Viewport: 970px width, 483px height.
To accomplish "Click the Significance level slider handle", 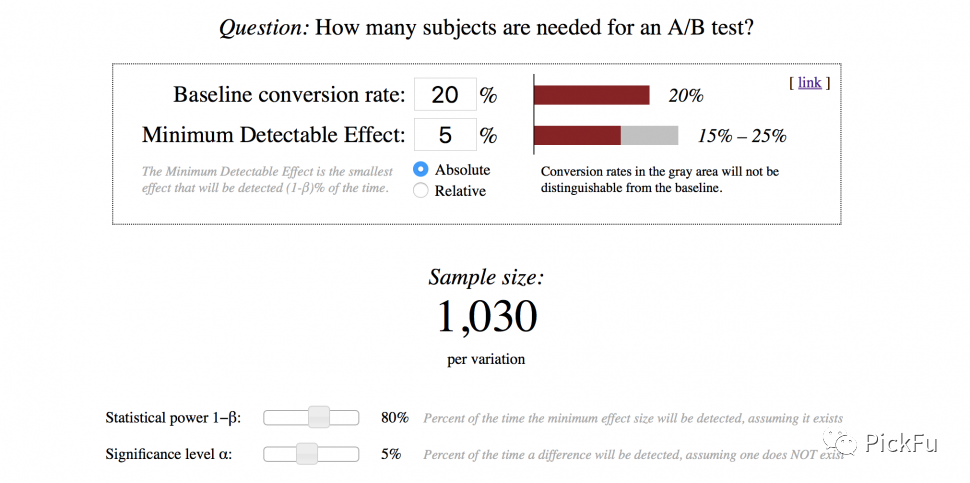I will (x=307, y=454).
